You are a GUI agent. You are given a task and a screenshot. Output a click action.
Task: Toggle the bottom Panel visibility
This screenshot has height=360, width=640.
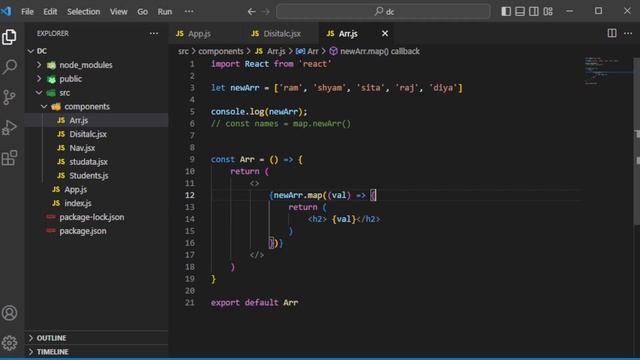[520, 11]
